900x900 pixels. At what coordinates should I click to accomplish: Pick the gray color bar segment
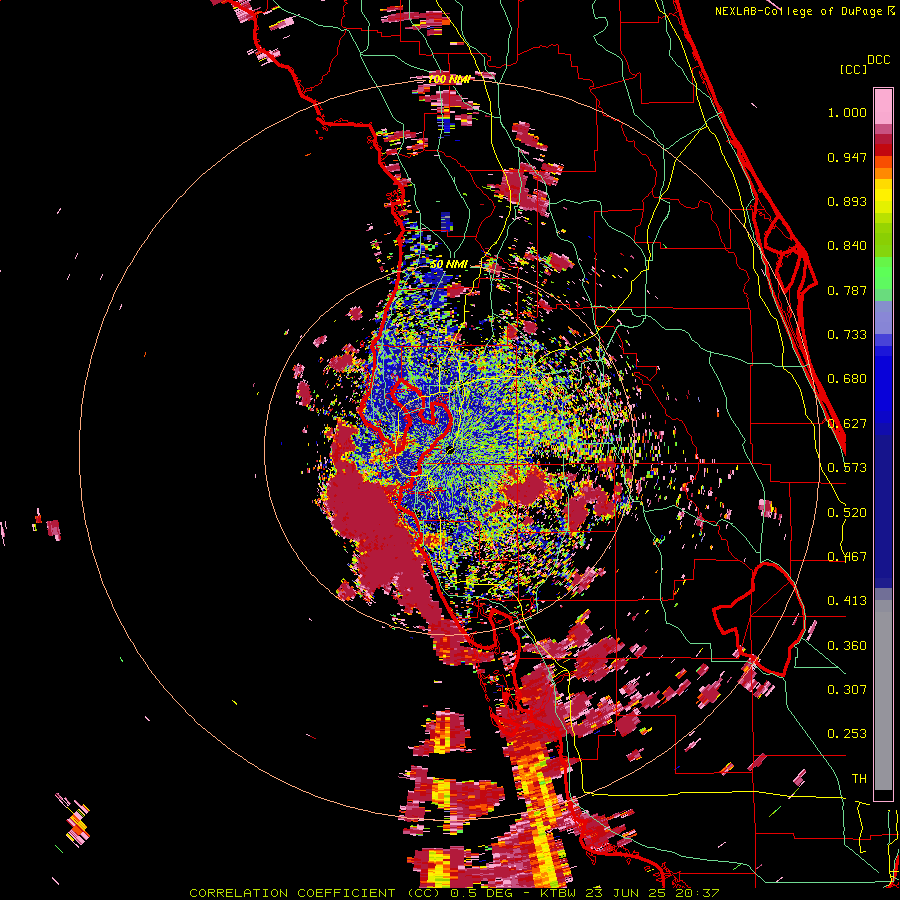coord(883,695)
